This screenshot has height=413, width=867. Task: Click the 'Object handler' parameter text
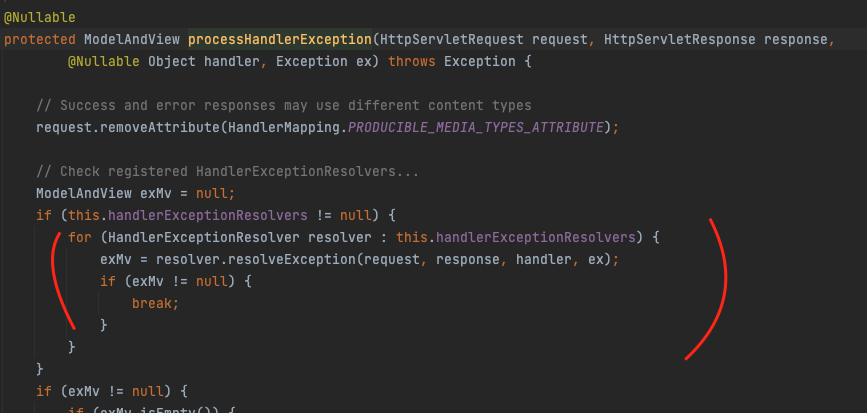tap(203, 61)
